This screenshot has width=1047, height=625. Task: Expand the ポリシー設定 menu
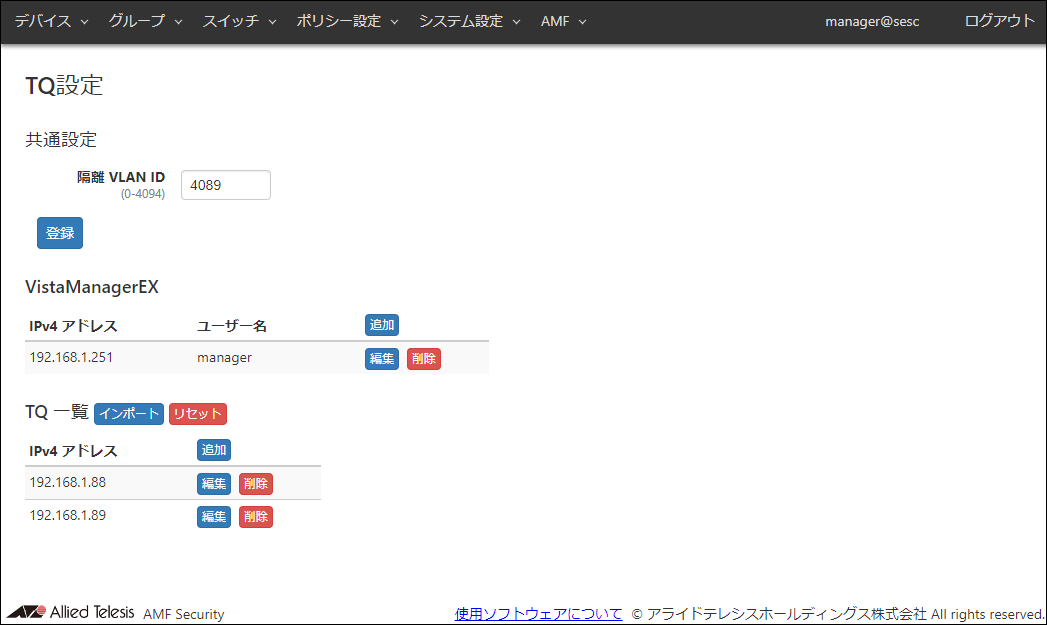(x=347, y=21)
